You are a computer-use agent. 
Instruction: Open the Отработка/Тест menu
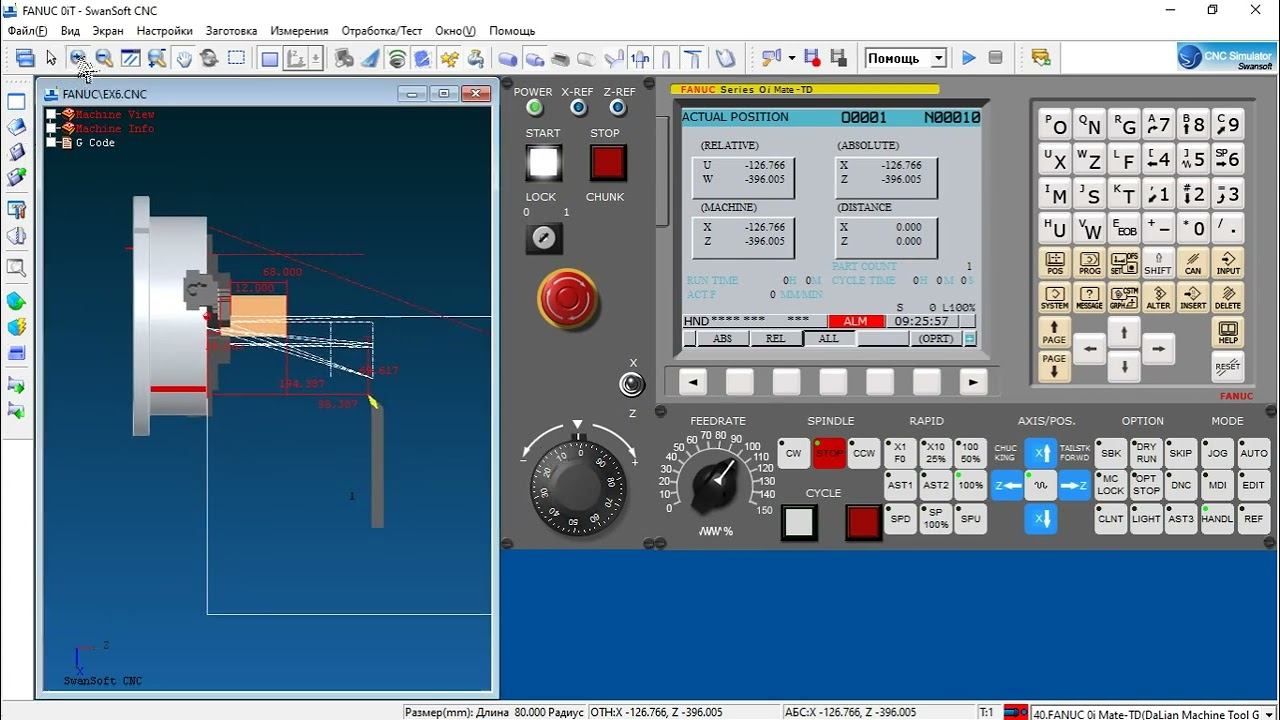click(x=382, y=31)
